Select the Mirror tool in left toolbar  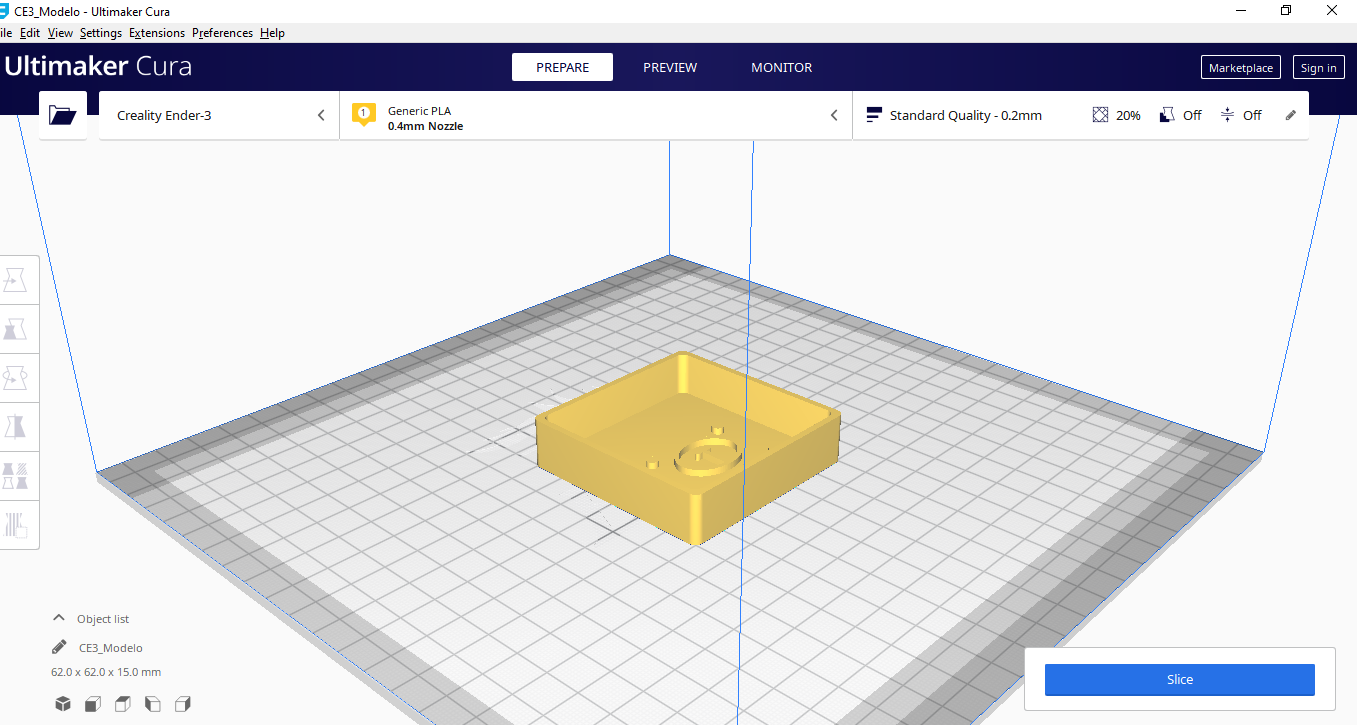pyautogui.click(x=16, y=427)
